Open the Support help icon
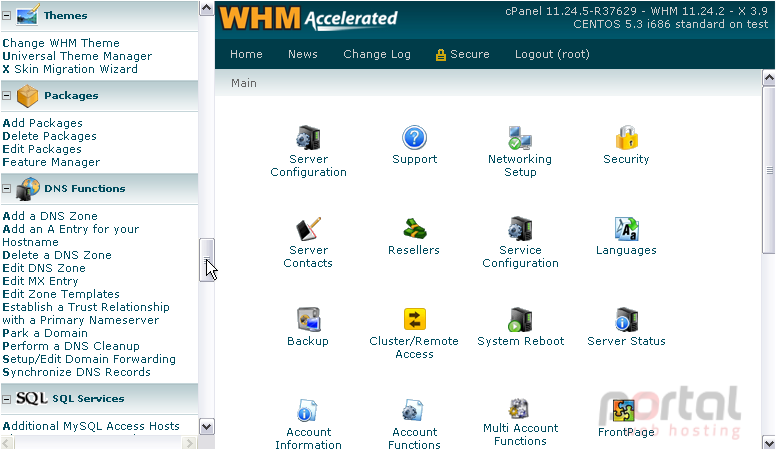Screen dimensions: 776x450 (414, 138)
